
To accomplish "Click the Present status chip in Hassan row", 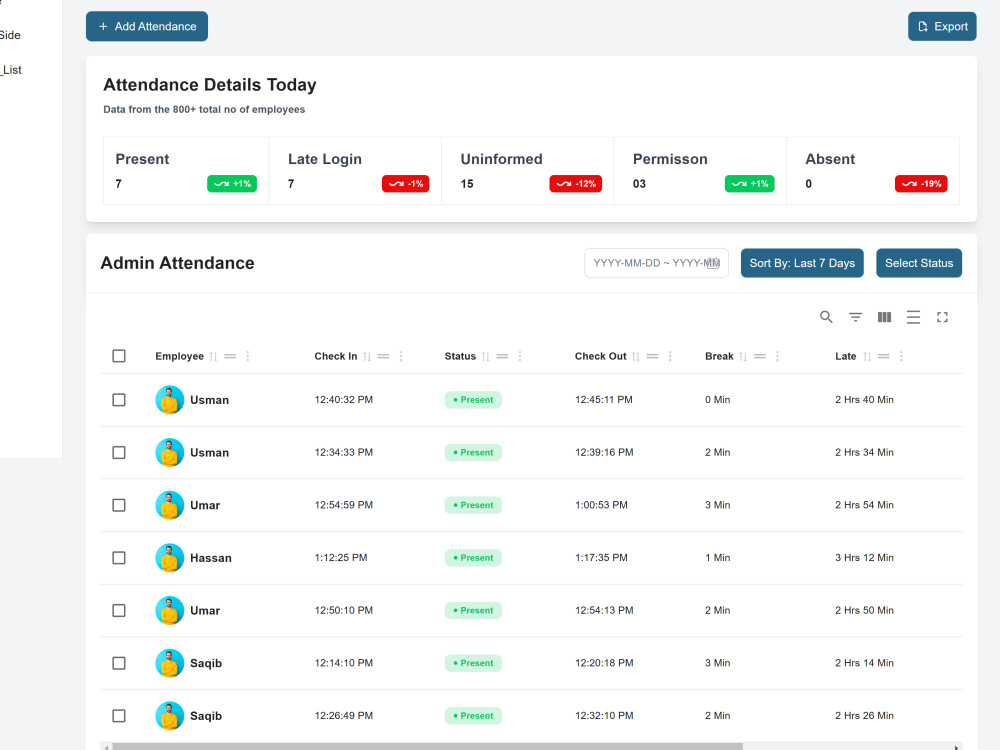I will [x=473, y=558].
